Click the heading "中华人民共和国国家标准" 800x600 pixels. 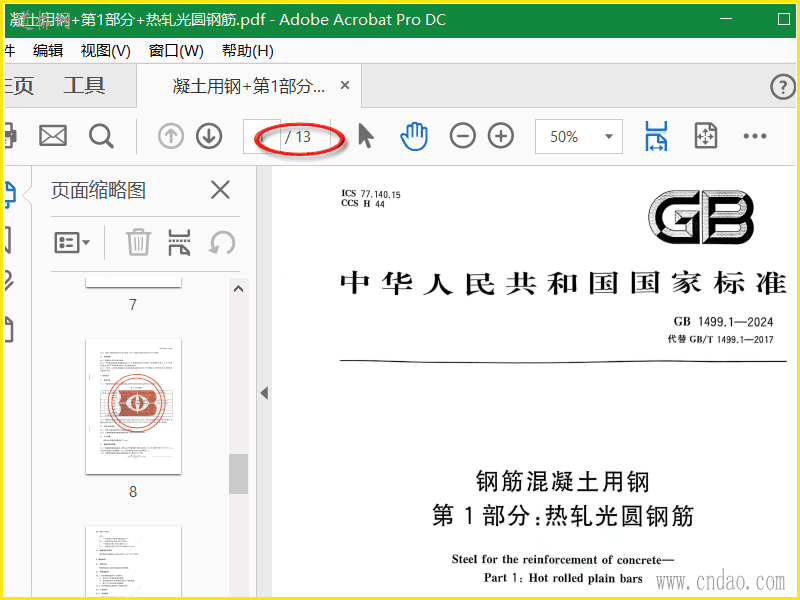coord(563,283)
